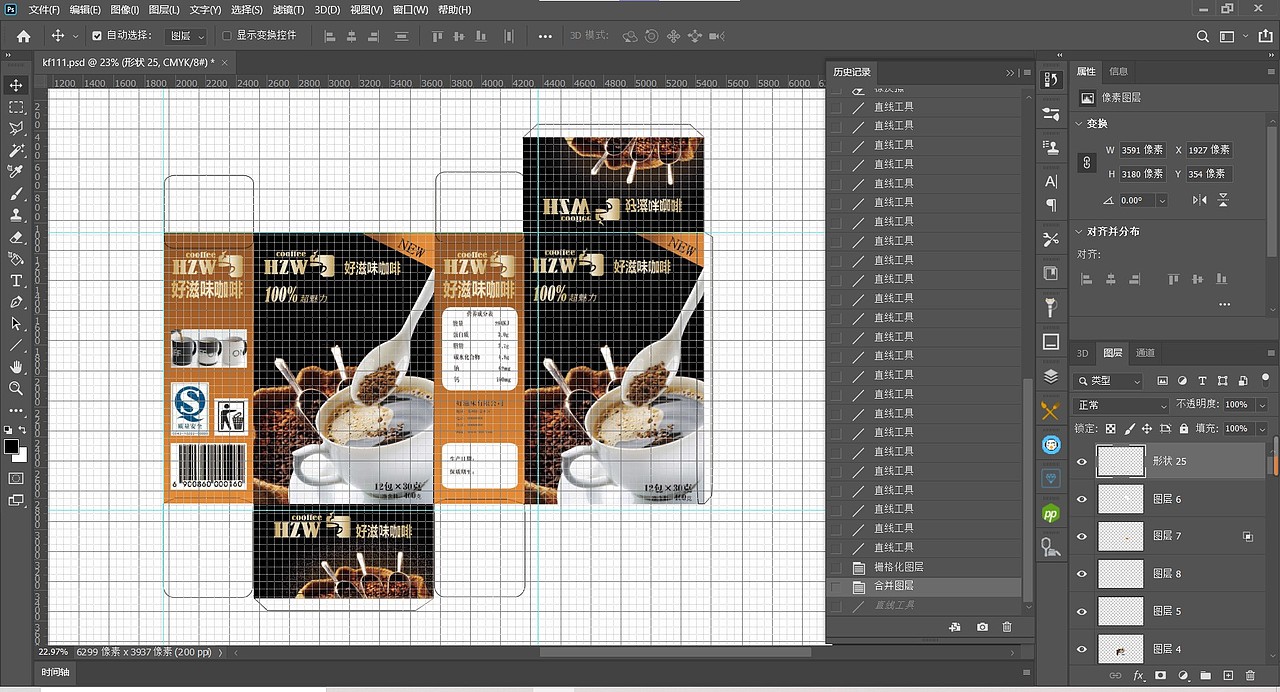The height and width of the screenshot is (692, 1280).
Task: Open the search icon at top right
Action: [x=1204, y=36]
